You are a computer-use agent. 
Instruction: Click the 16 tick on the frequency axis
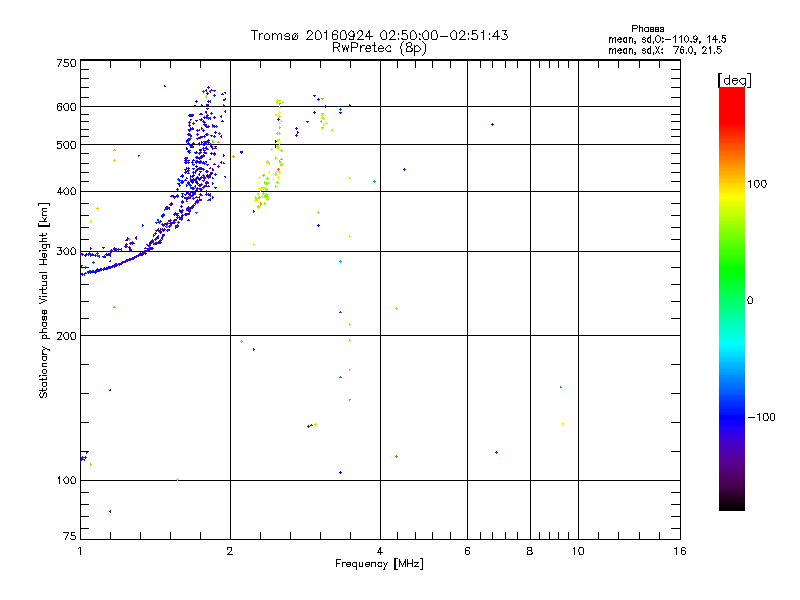tap(679, 551)
